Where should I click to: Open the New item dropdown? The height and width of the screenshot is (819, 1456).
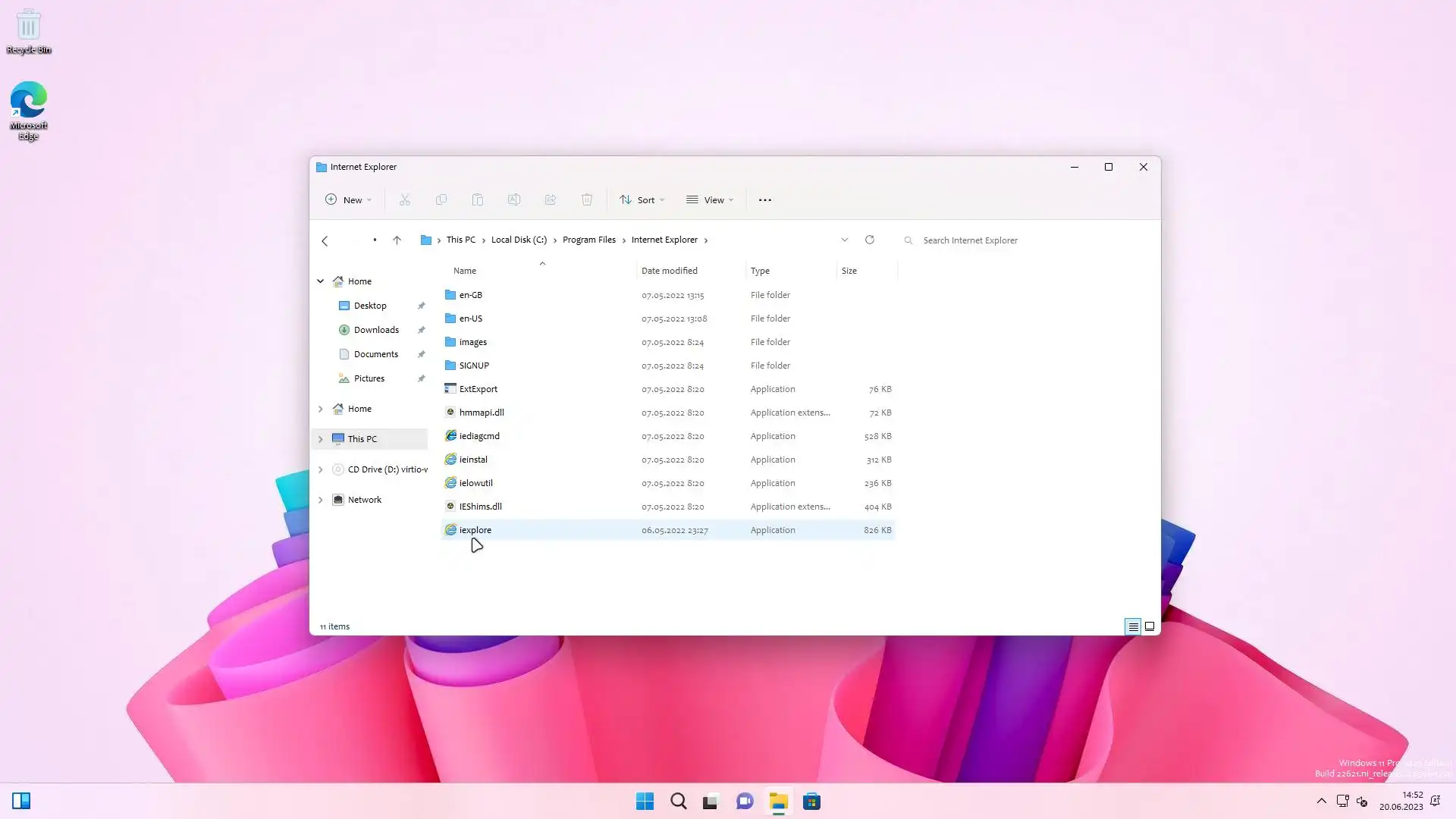tap(348, 200)
